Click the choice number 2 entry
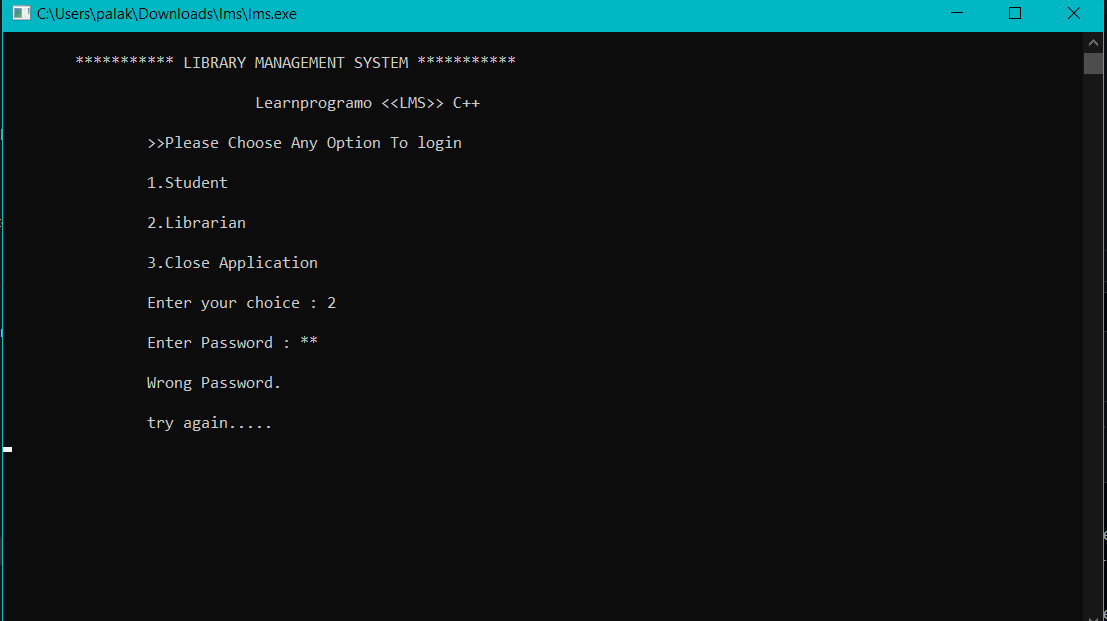The width and height of the screenshot is (1107, 621). point(331,302)
